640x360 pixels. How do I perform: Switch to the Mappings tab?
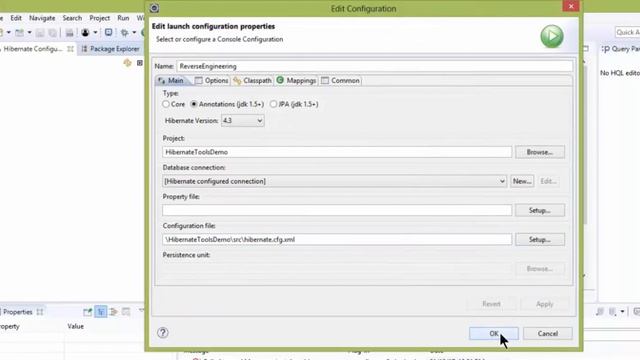(296, 80)
